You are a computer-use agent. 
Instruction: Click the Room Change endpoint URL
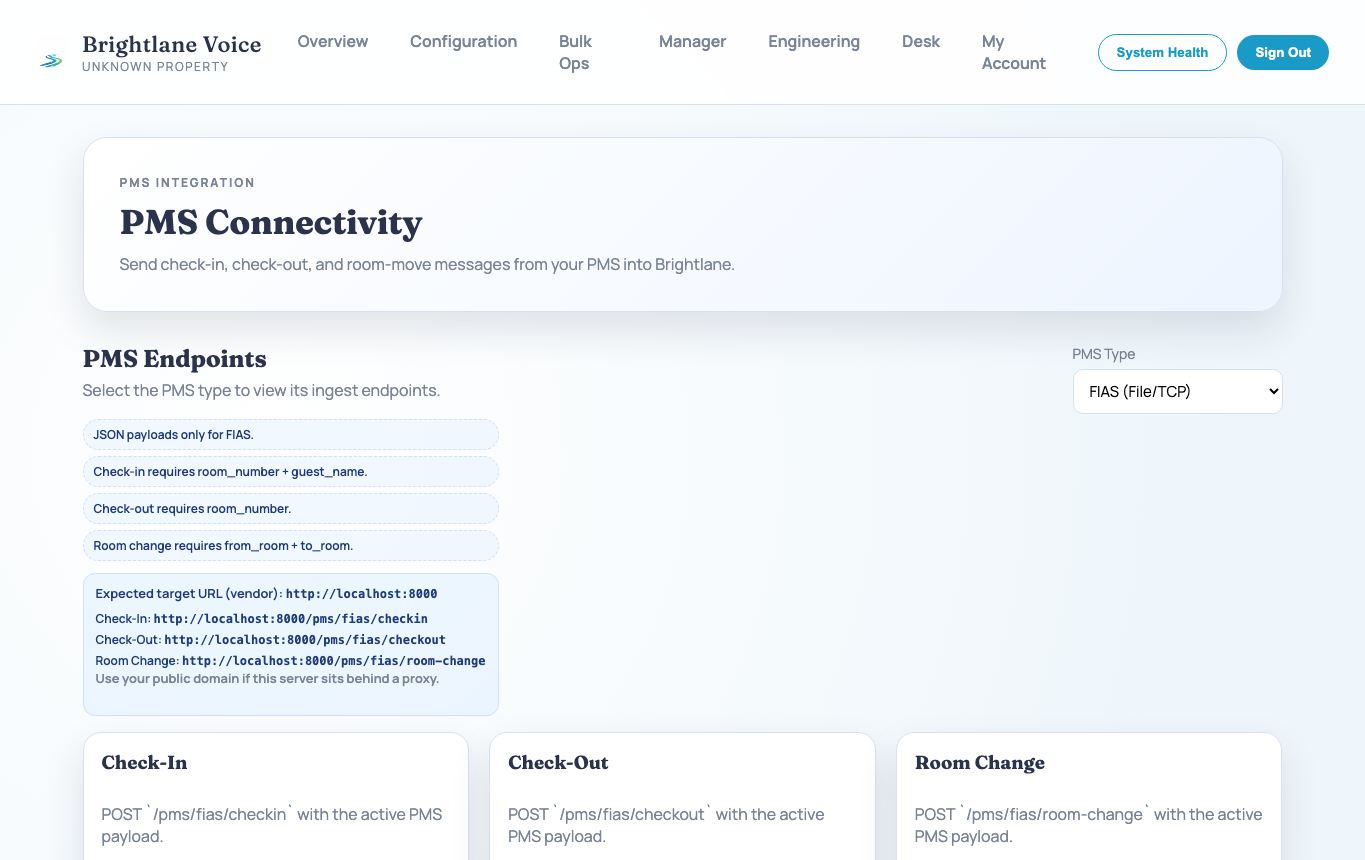pos(333,661)
